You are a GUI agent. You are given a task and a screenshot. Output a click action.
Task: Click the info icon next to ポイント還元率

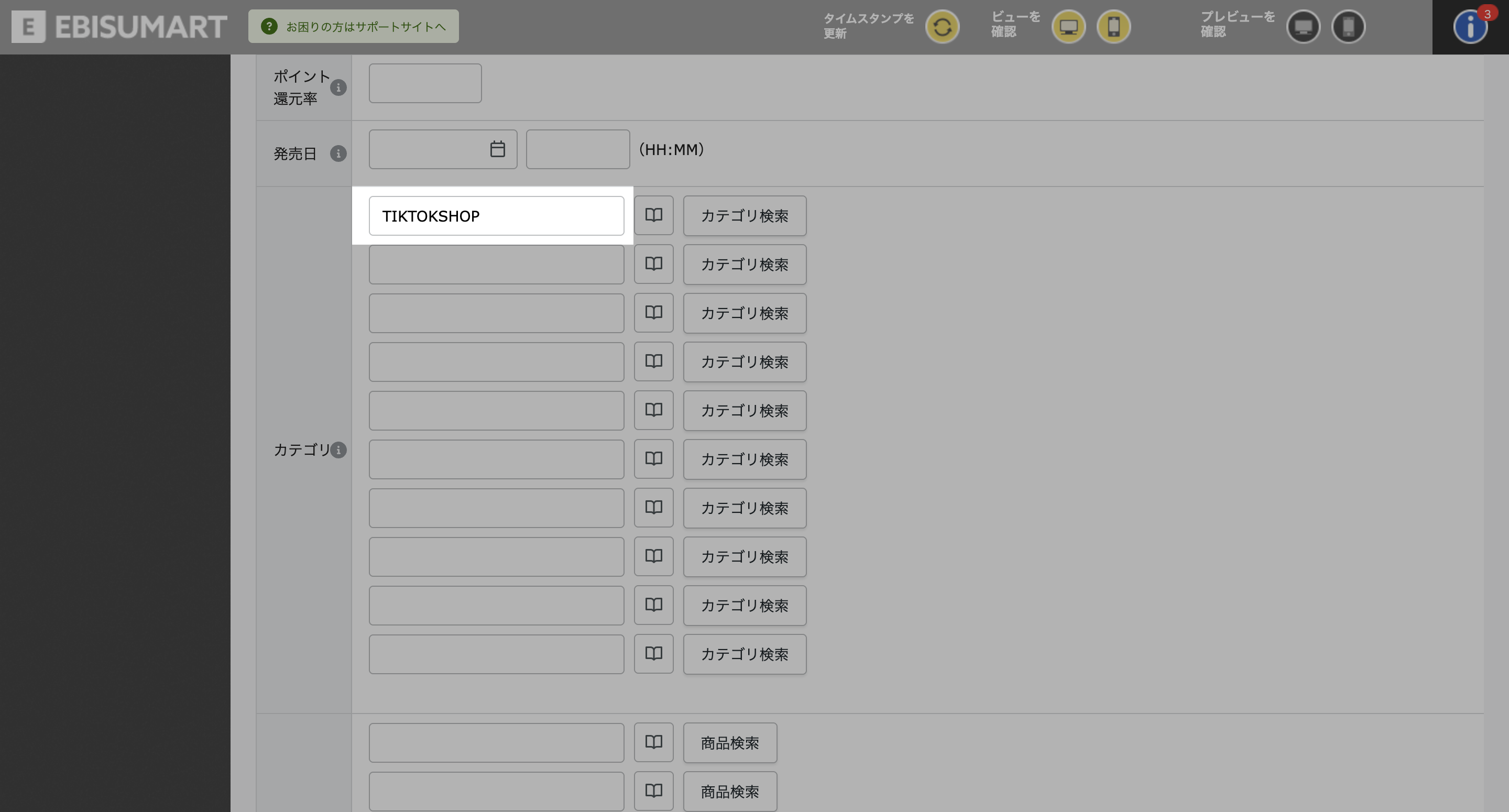pyautogui.click(x=338, y=88)
